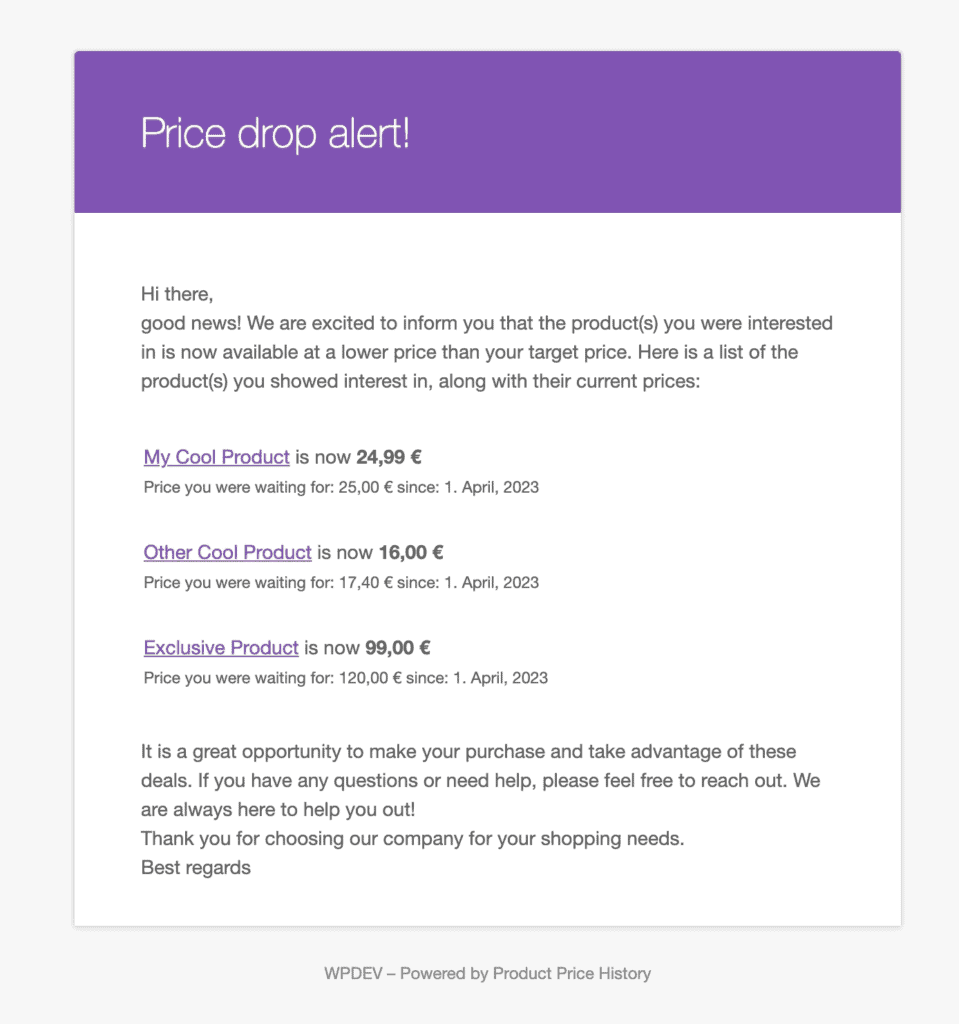Click 'It is a great opportunity' paragraph start
The height and width of the screenshot is (1024, 959).
(x=240, y=751)
